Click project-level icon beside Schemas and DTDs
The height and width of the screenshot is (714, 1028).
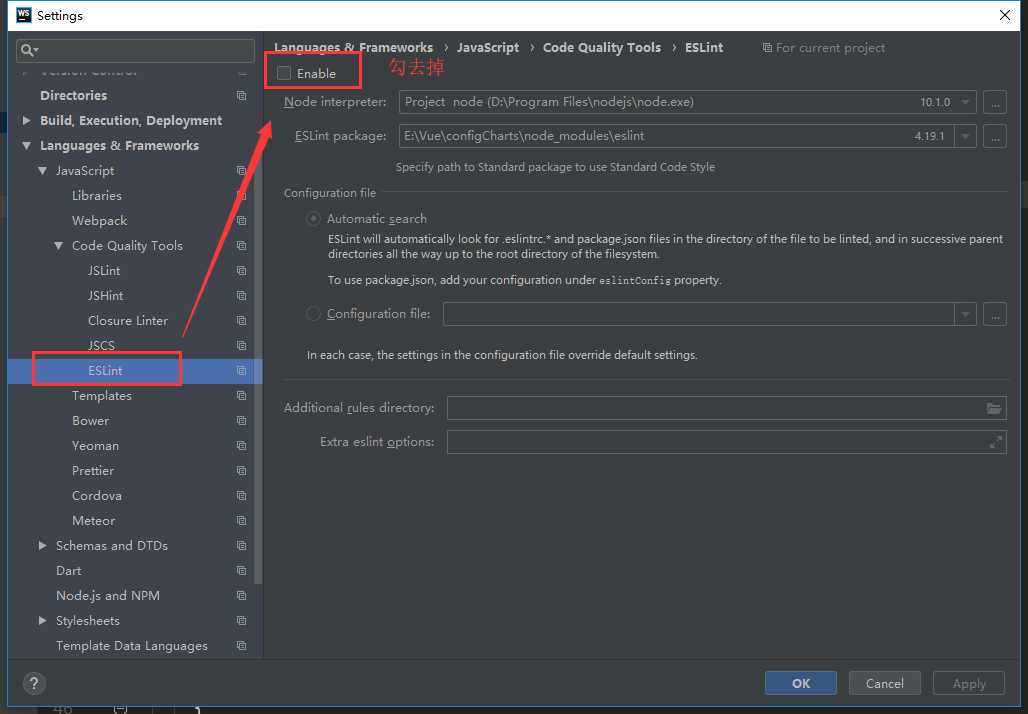coord(241,545)
